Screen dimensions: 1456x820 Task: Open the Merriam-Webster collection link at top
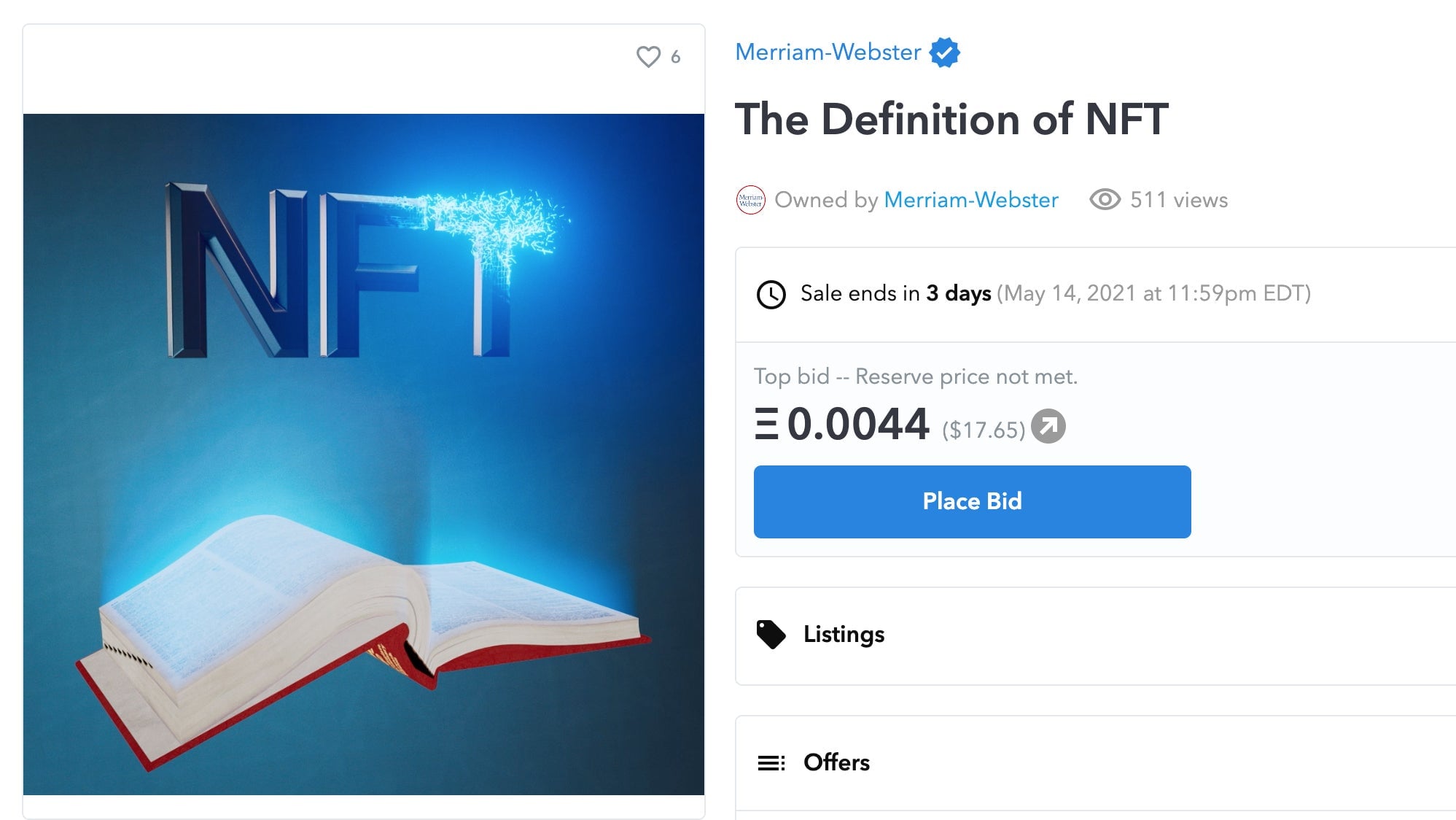tap(828, 53)
